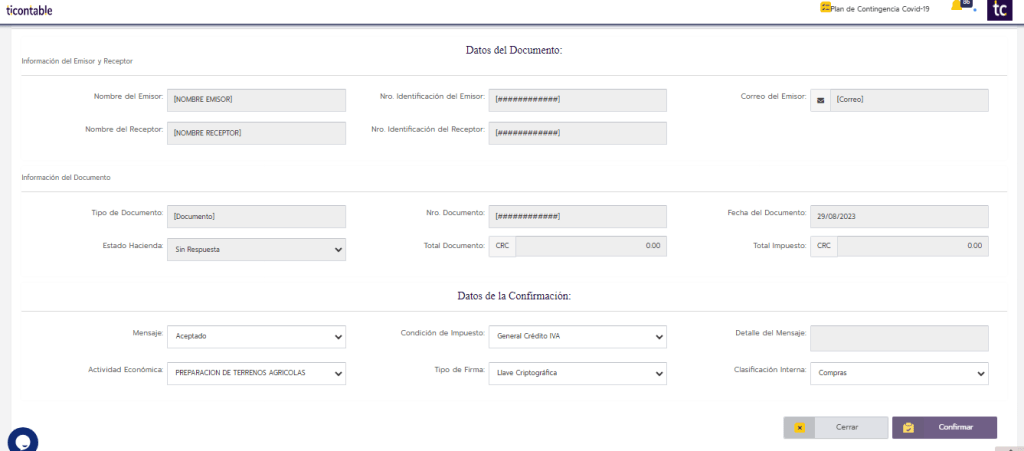
Task: Click the clipboard icon on Confirmar
Action: coord(908,428)
